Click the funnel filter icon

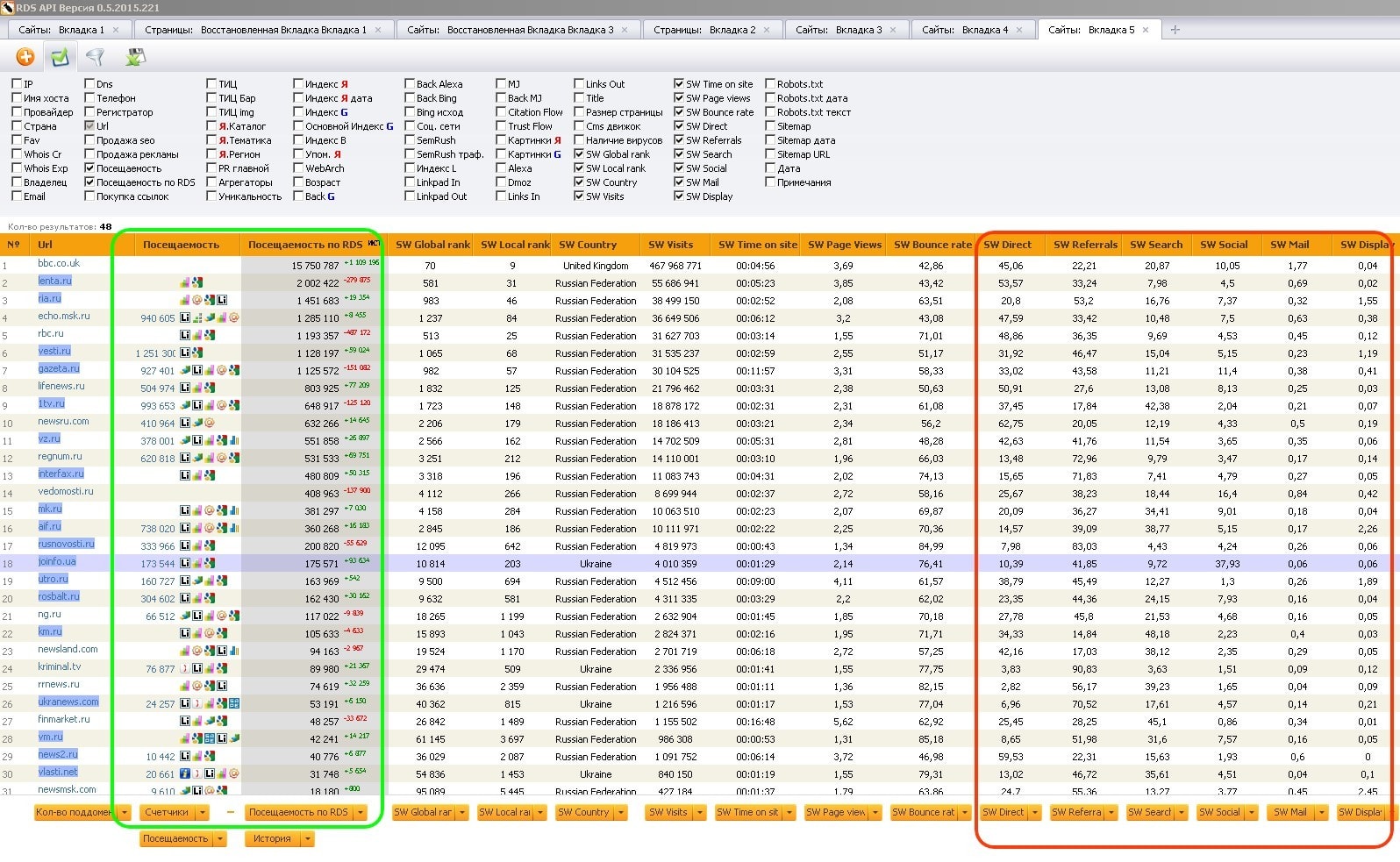[x=95, y=57]
